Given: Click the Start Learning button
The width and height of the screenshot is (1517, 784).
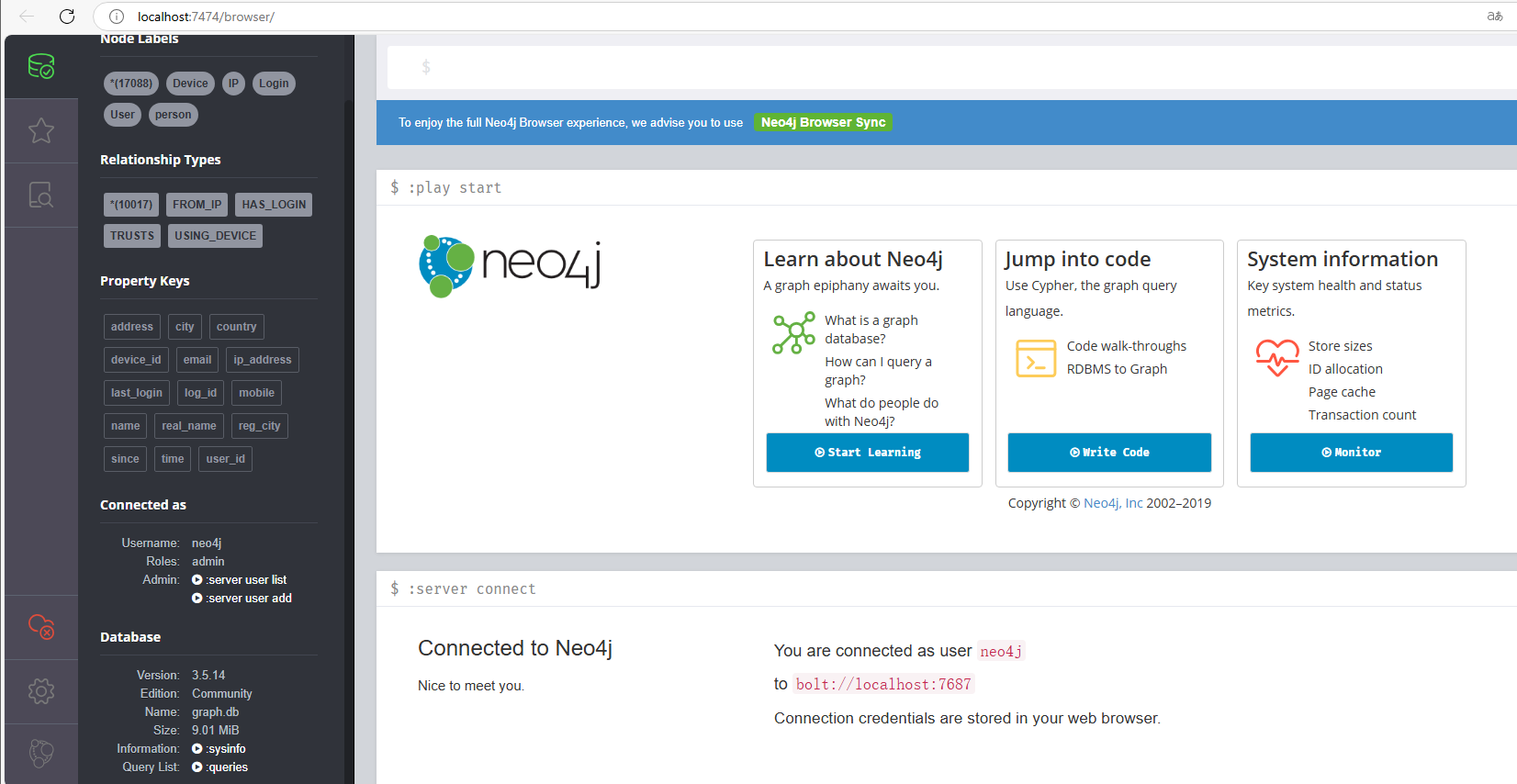Looking at the screenshot, I should pos(868,453).
